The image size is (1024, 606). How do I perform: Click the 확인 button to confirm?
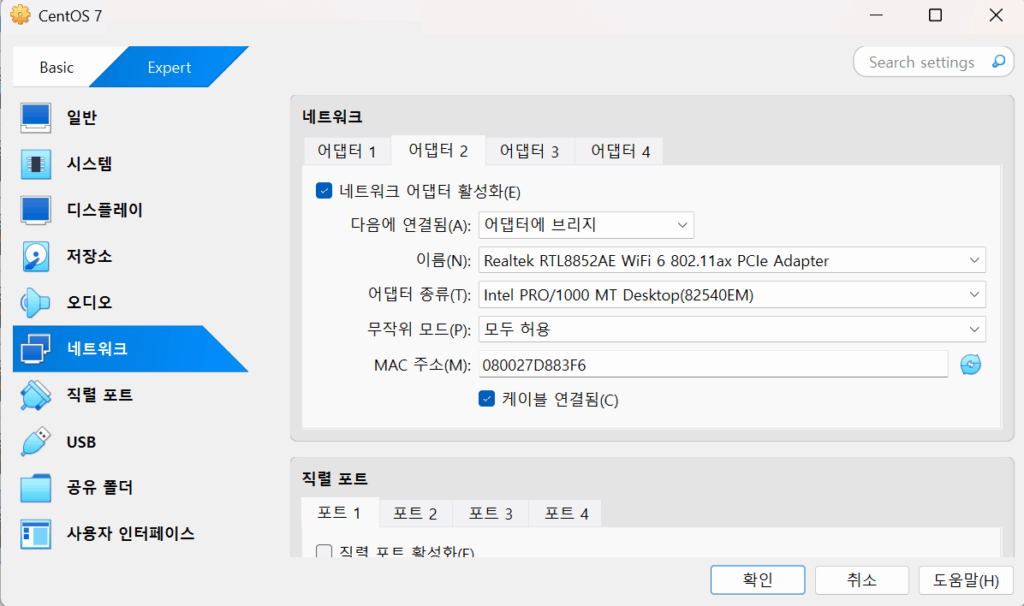(x=757, y=579)
